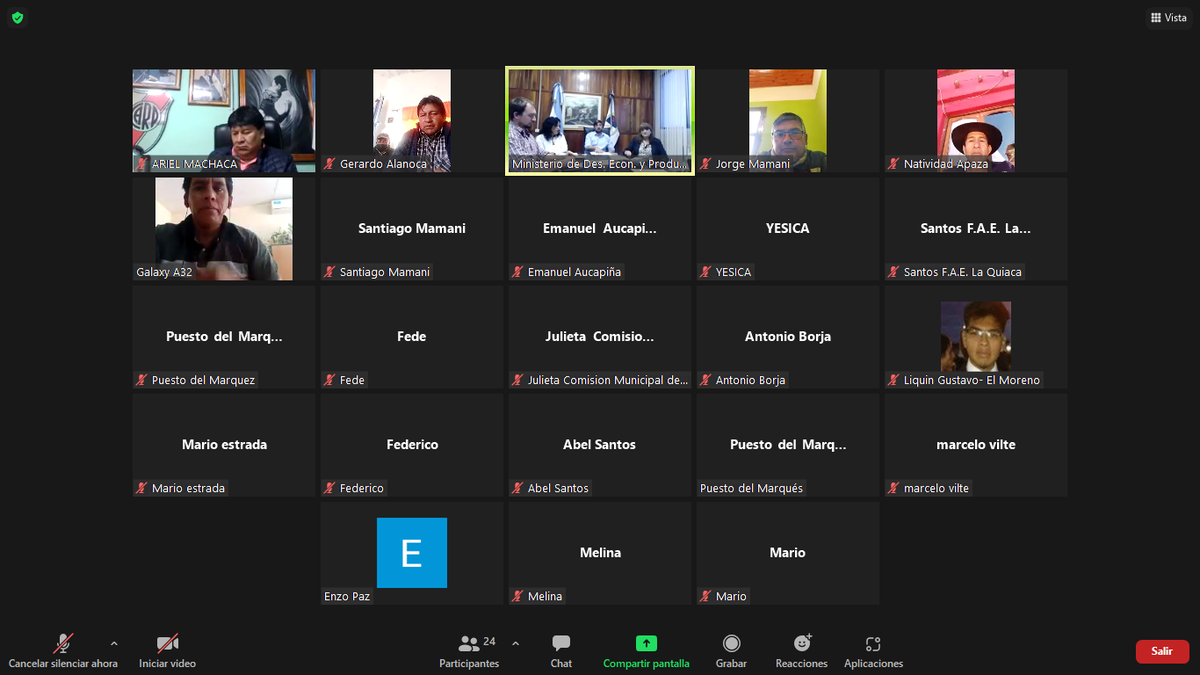Click muted mic icon beside Jorge Mamani label
Viewport: 1200px width, 675px height.
coord(706,164)
